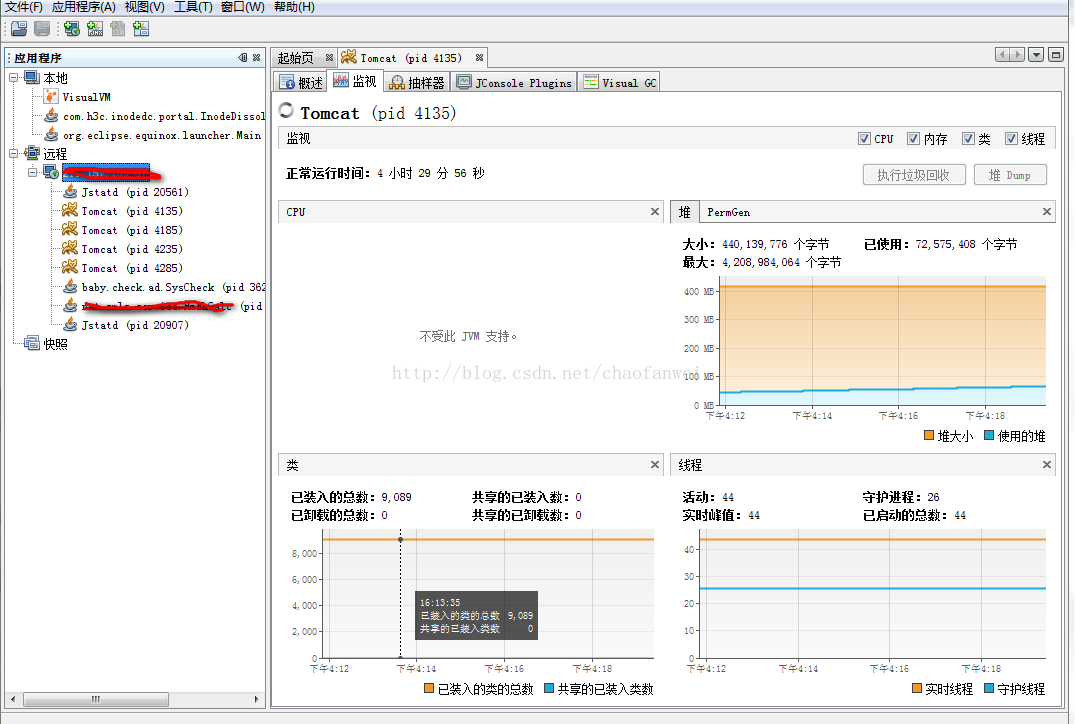Click the 远程 remote hosts icon
The width and height of the screenshot is (1075, 724).
tap(32, 153)
